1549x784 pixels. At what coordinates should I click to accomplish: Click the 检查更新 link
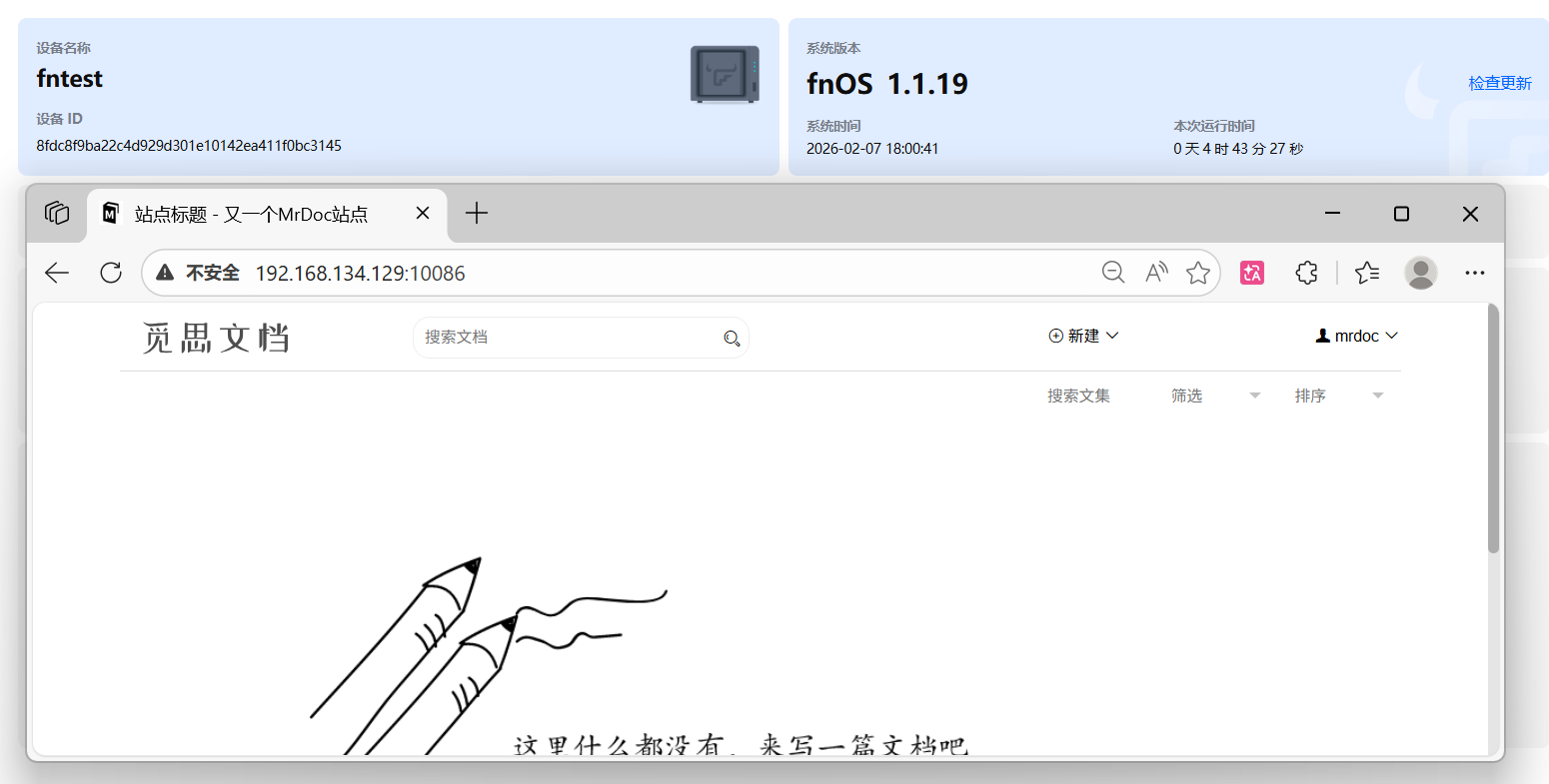[1499, 83]
